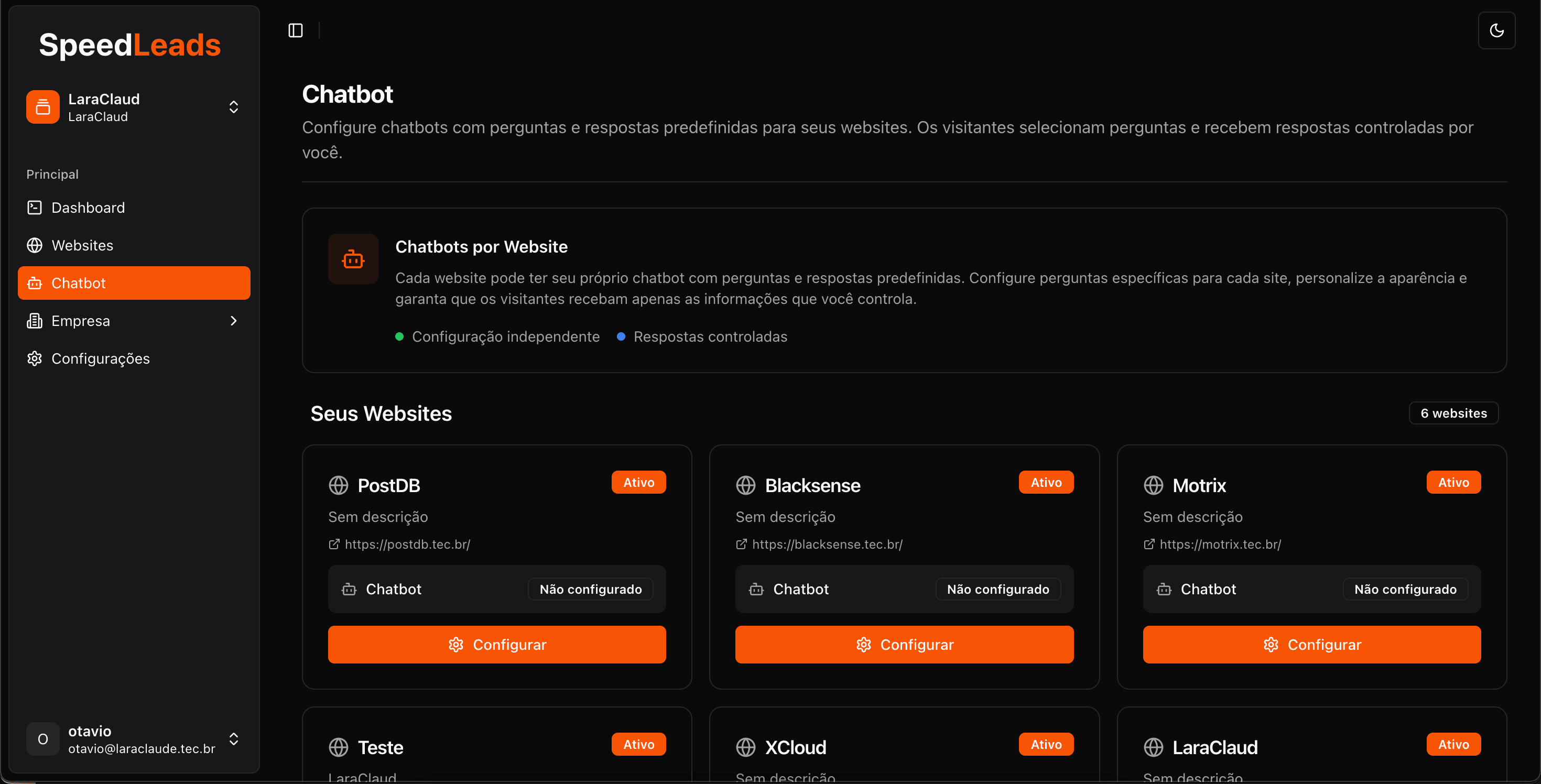Expand the Empresa submenu chevron
This screenshot has width=1541, height=784.
[x=233, y=321]
